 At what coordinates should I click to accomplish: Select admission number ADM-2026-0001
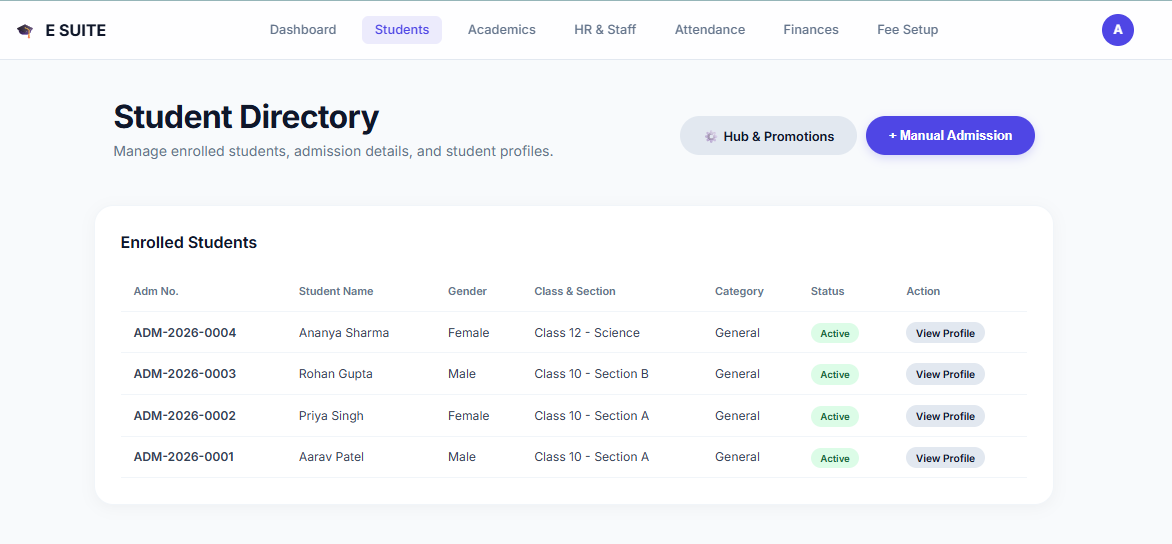(x=184, y=457)
